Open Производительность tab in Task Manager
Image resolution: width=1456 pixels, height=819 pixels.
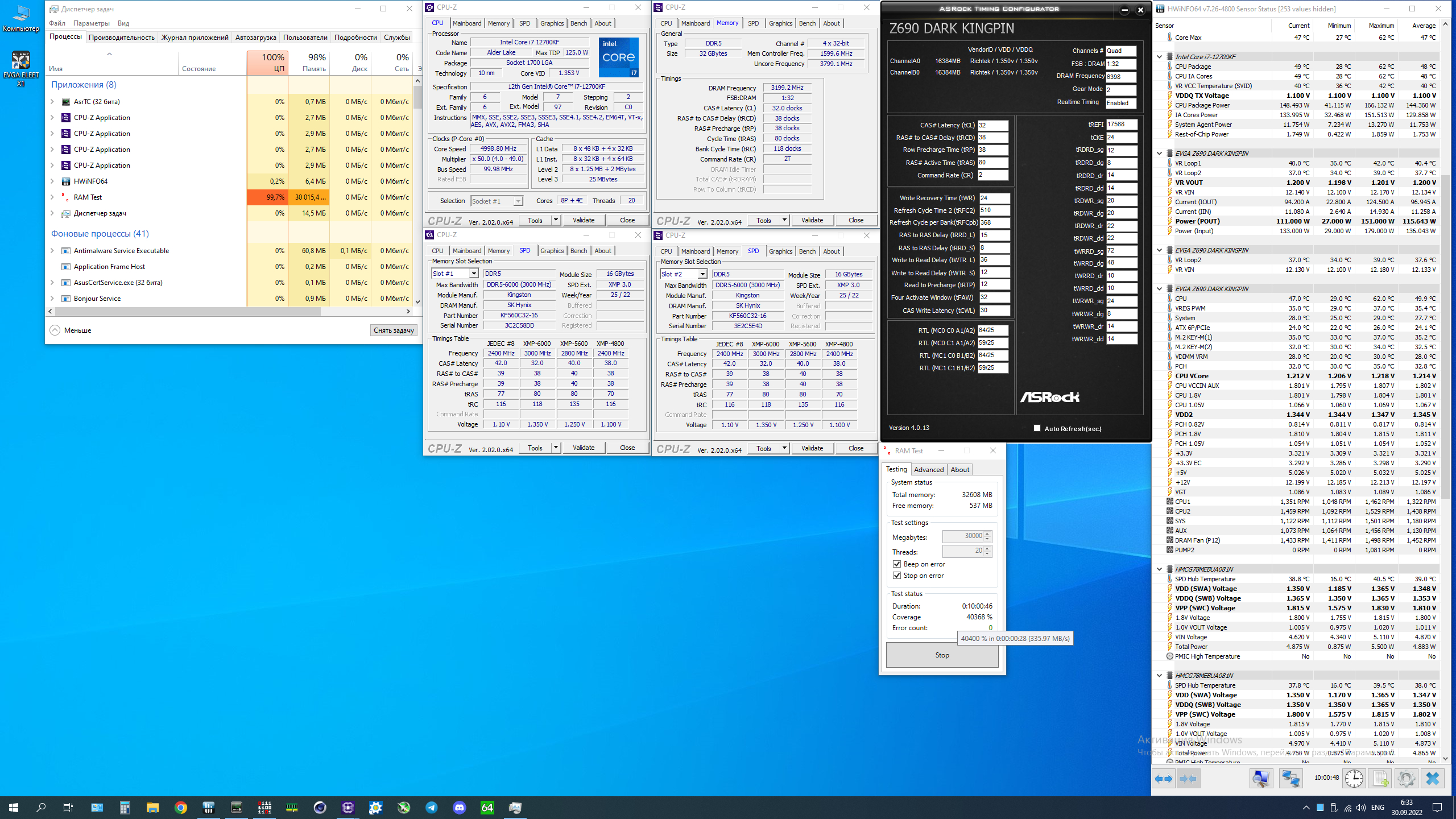click(121, 38)
